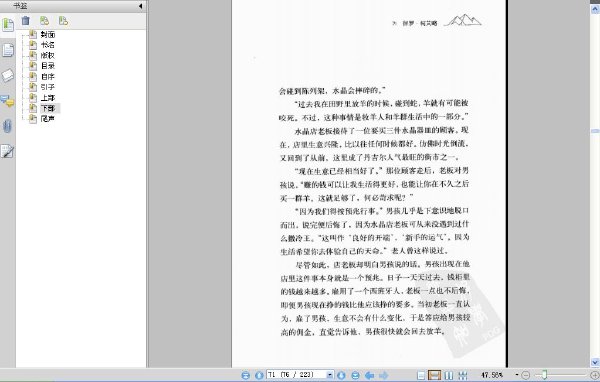This screenshot has width=600, height=382.
Task: Go back to previous view
Action: tap(369, 375)
